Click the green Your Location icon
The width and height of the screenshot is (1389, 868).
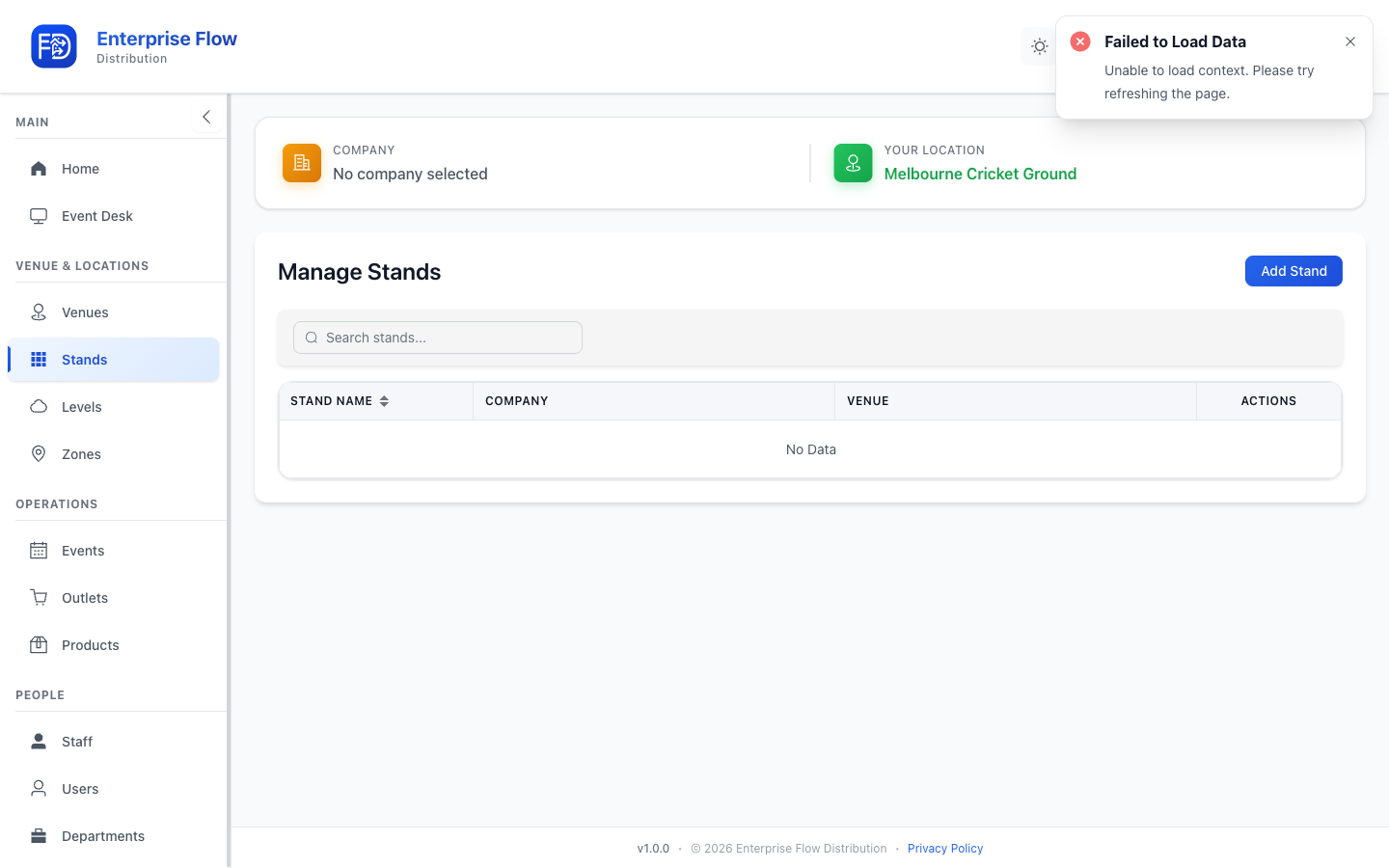[x=853, y=163]
